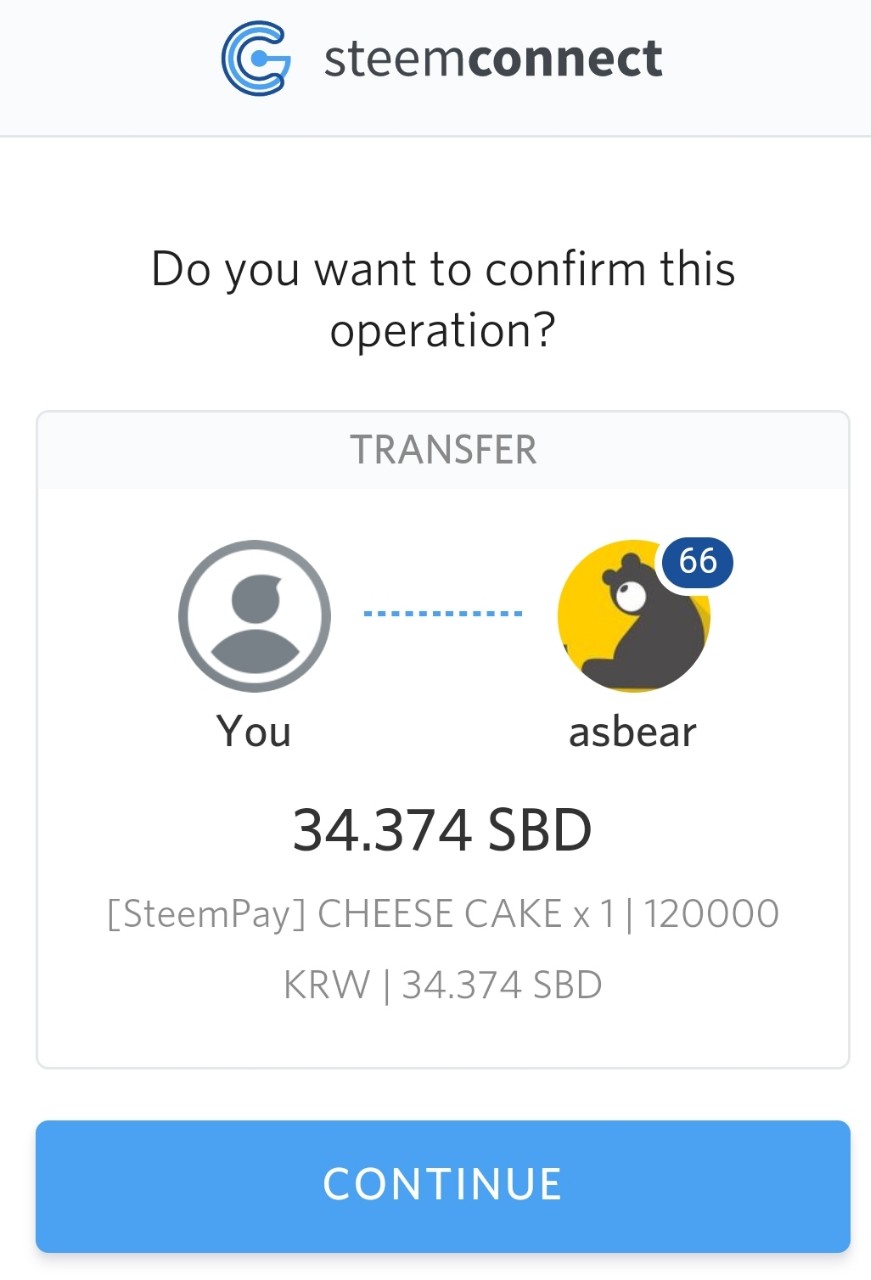Click the bold "connect" part of the wordmark
Screen dimensions: 871x1280
565,59
